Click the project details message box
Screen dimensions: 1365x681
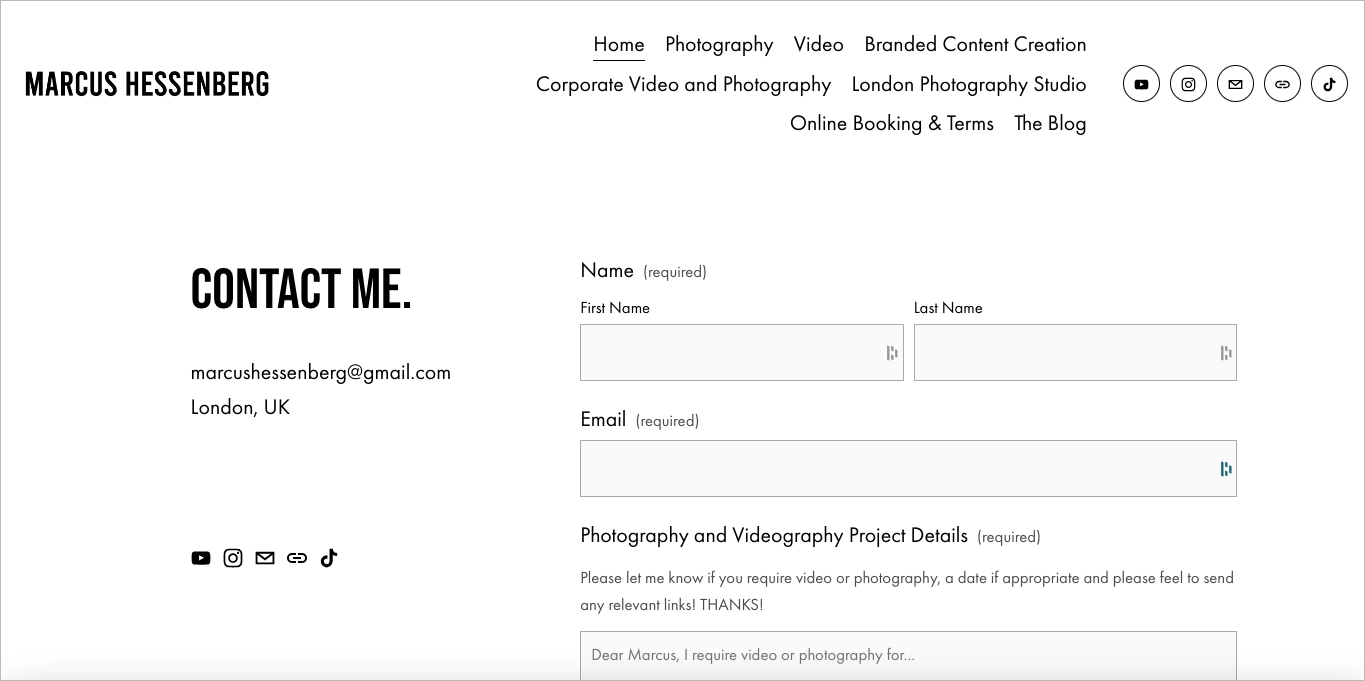click(908, 655)
